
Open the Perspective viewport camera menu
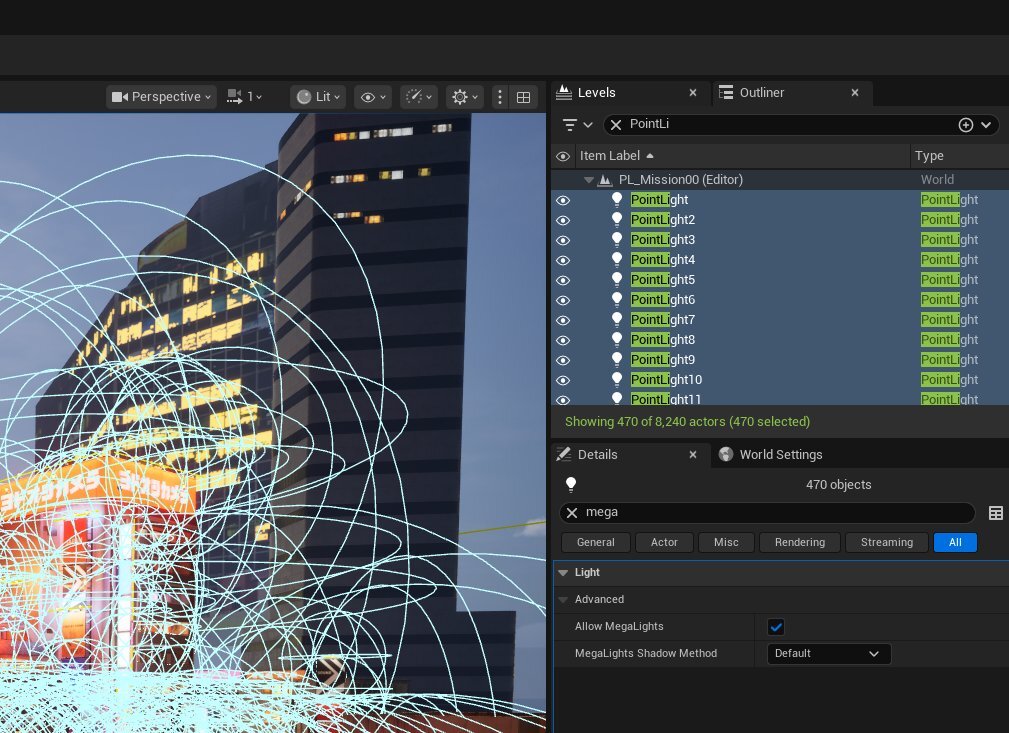coord(162,97)
